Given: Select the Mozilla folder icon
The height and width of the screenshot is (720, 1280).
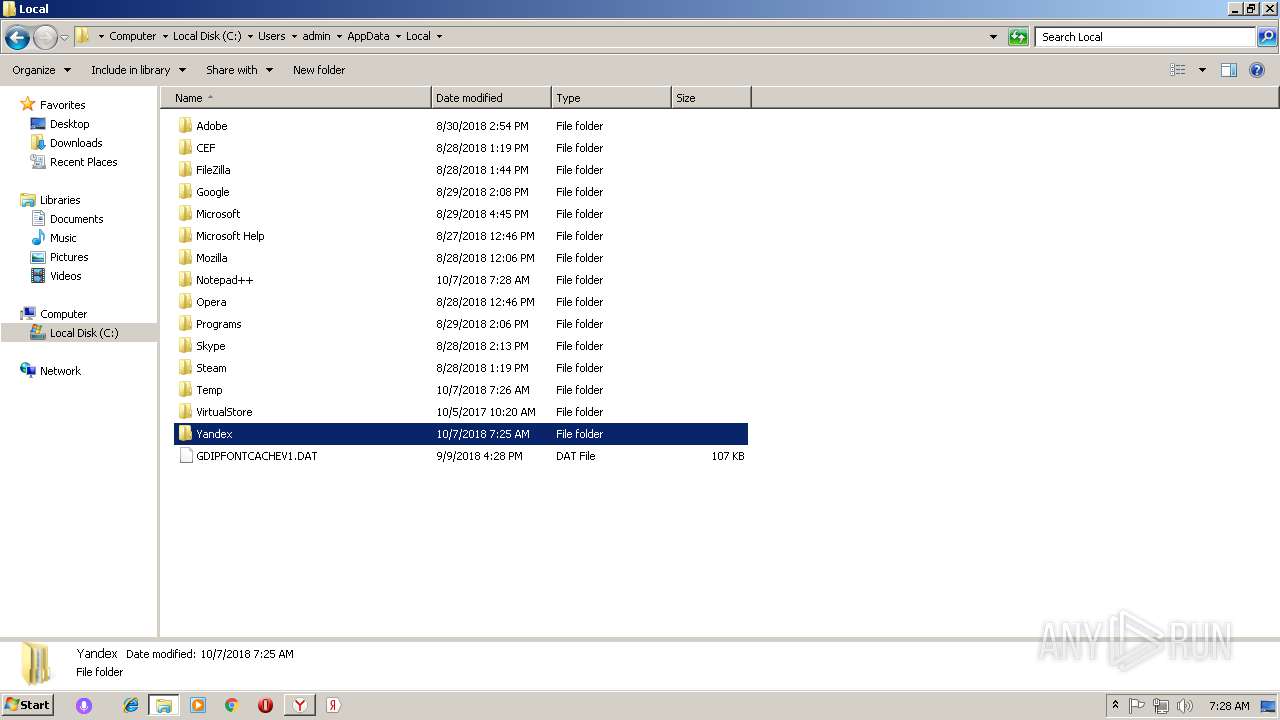Looking at the screenshot, I should [x=185, y=258].
